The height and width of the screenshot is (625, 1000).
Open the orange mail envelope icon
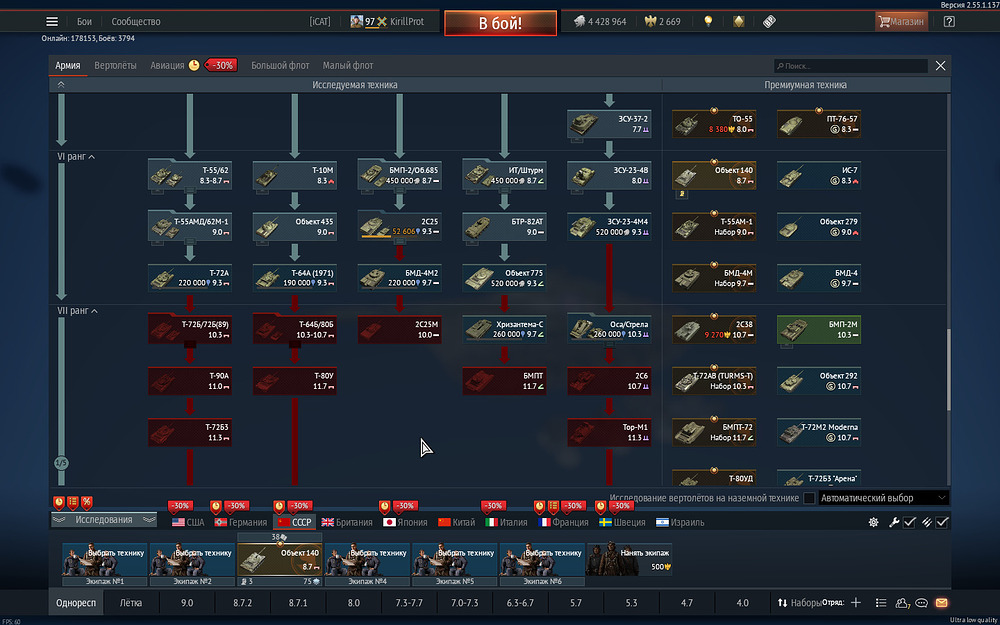(941, 603)
